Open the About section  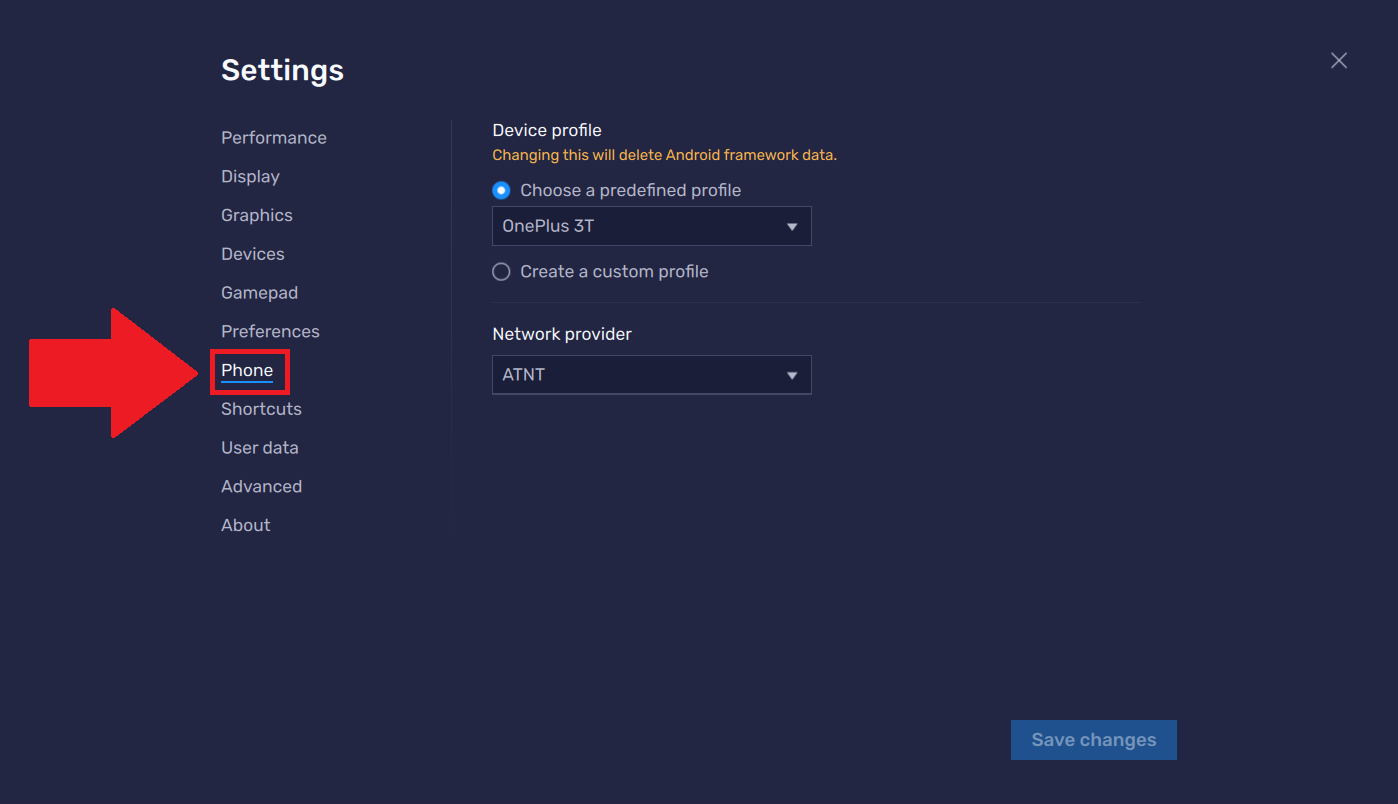coord(245,524)
